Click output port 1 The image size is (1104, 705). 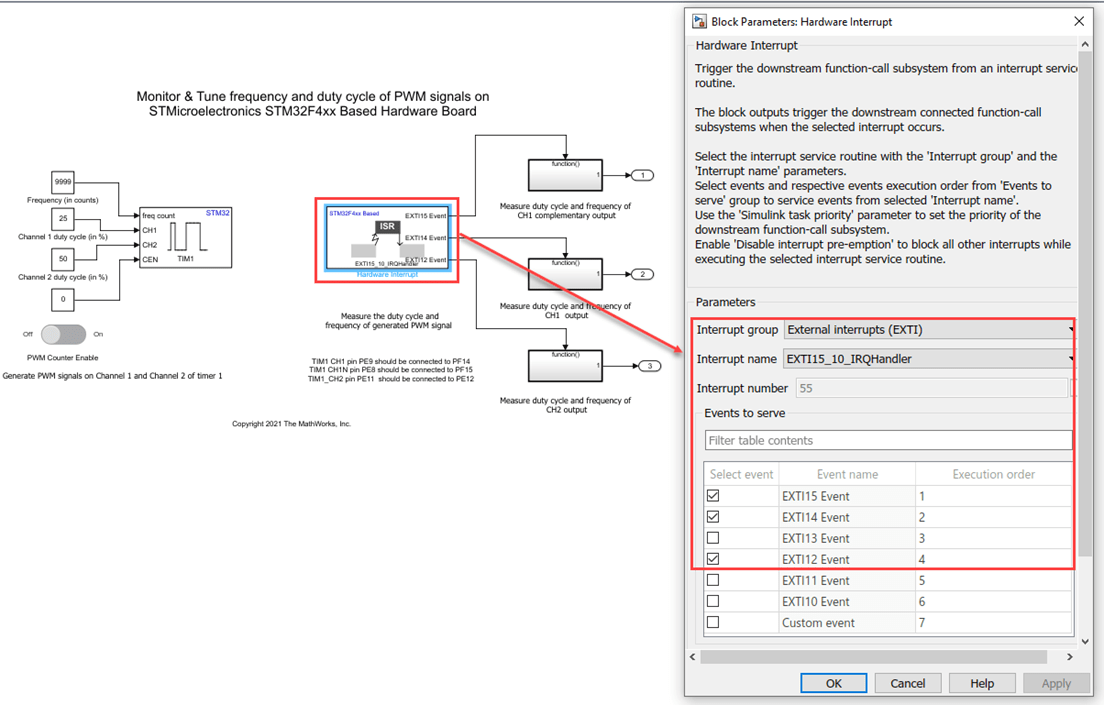(x=643, y=175)
